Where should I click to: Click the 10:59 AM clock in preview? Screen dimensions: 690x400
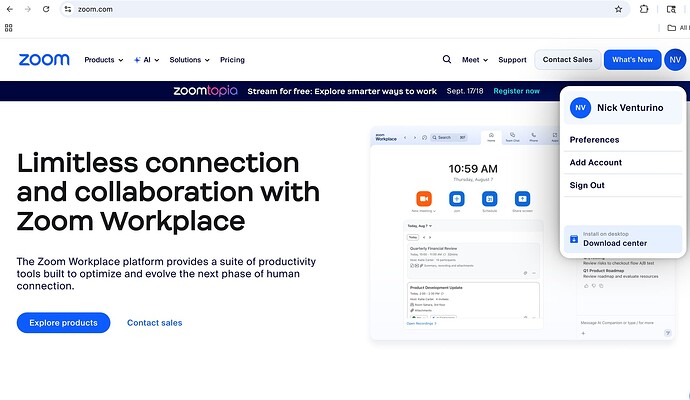click(473, 169)
